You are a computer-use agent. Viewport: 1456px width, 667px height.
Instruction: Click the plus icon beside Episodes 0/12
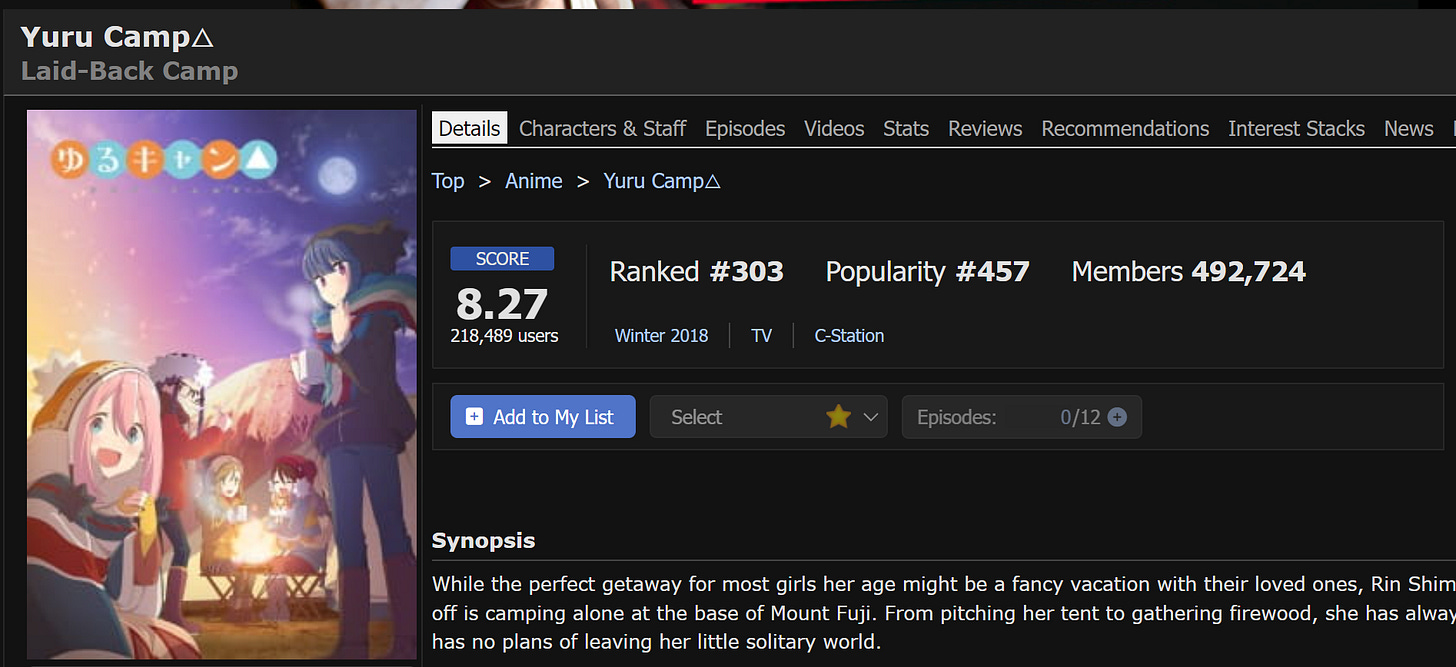pyautogui.click(x=1117, y=417)
